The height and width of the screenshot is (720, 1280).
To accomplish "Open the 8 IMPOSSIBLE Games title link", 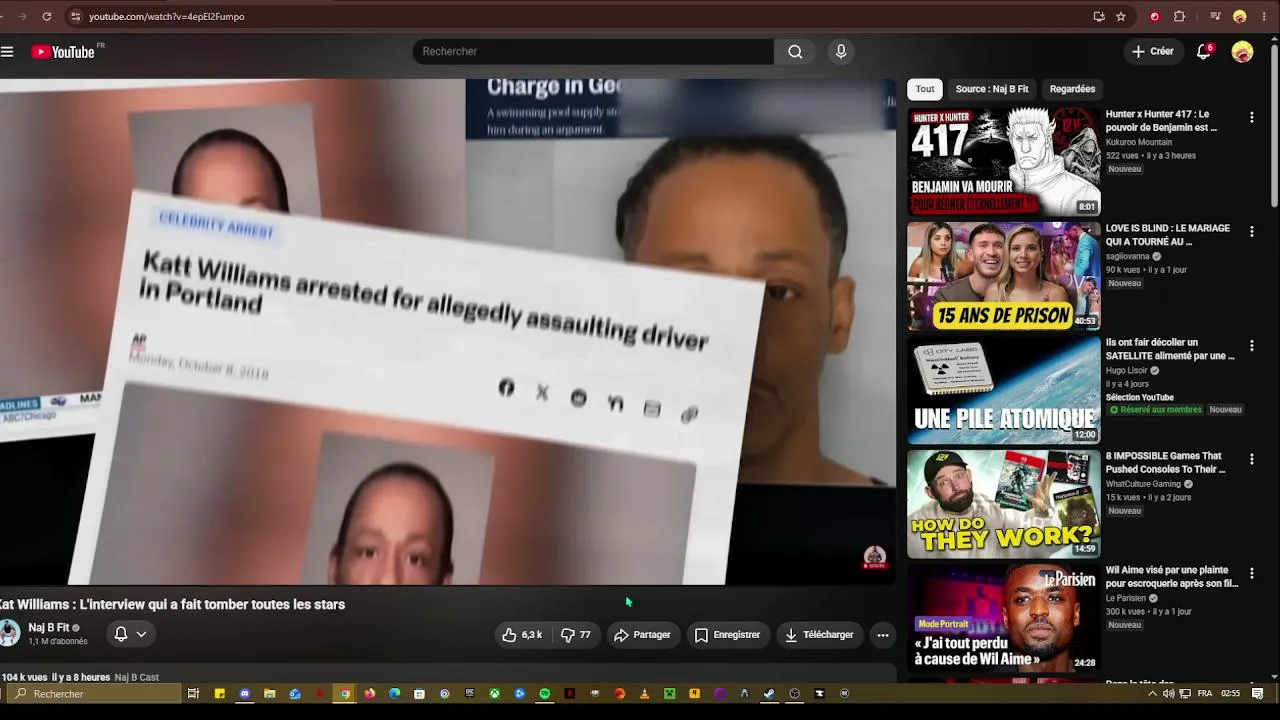I will pyautogui.click(x=1166, y=463).
